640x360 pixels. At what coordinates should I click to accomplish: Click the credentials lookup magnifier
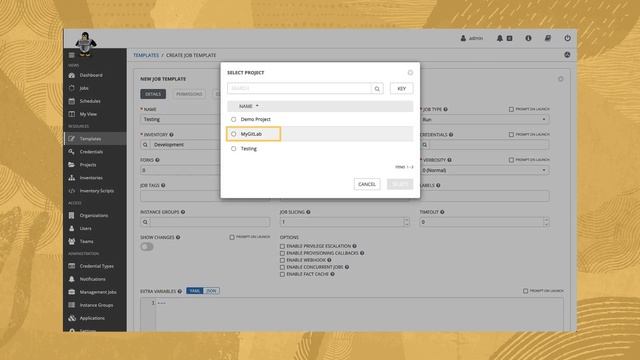coord(424,144)
